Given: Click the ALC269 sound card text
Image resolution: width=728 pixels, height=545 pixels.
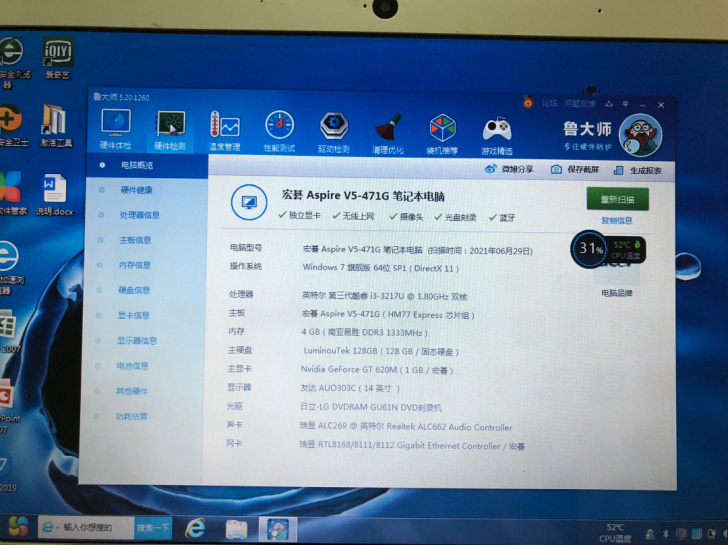Looking at the screenshot, I should (406, 427).
